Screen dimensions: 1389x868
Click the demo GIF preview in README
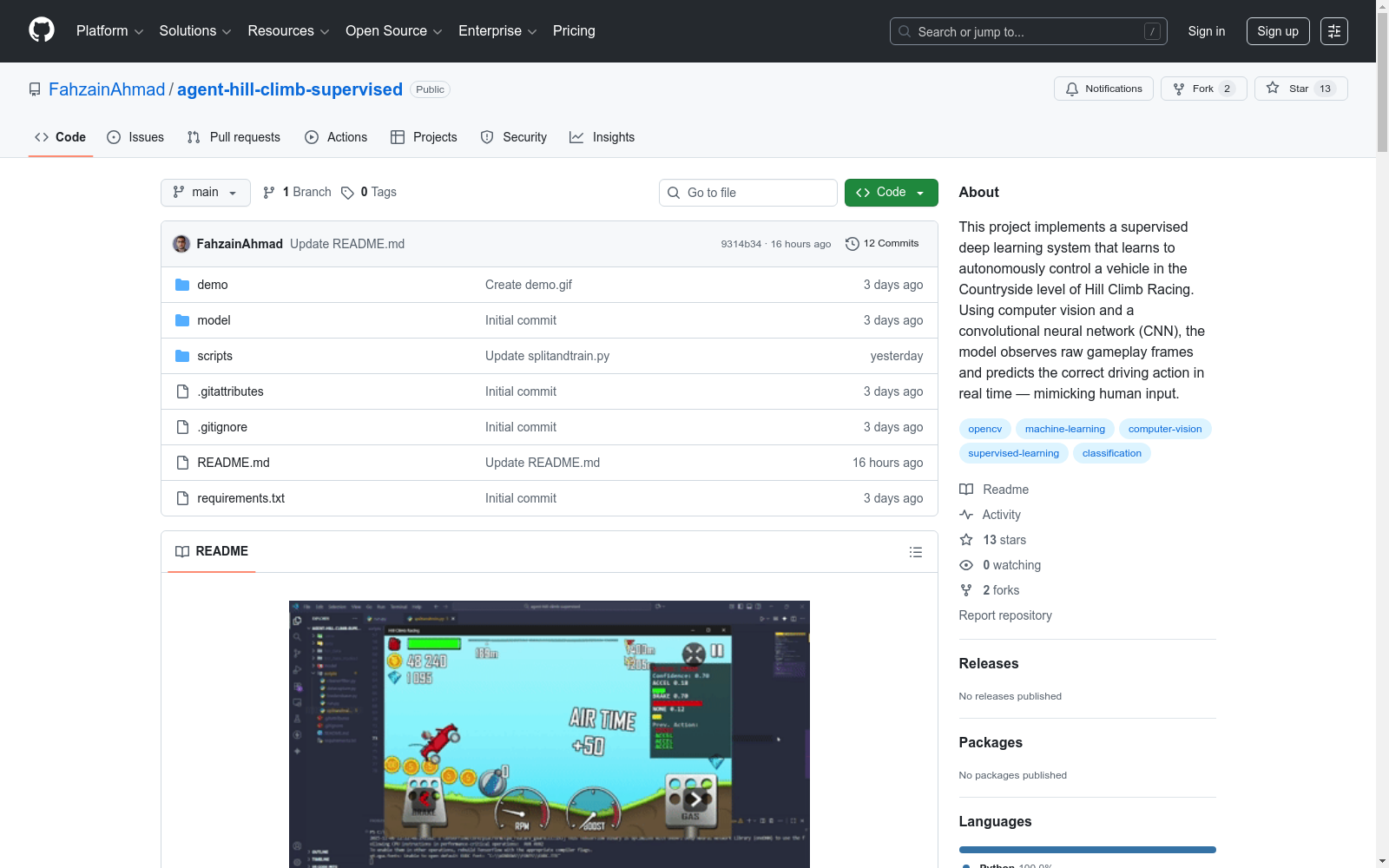(x=550, y=734)
